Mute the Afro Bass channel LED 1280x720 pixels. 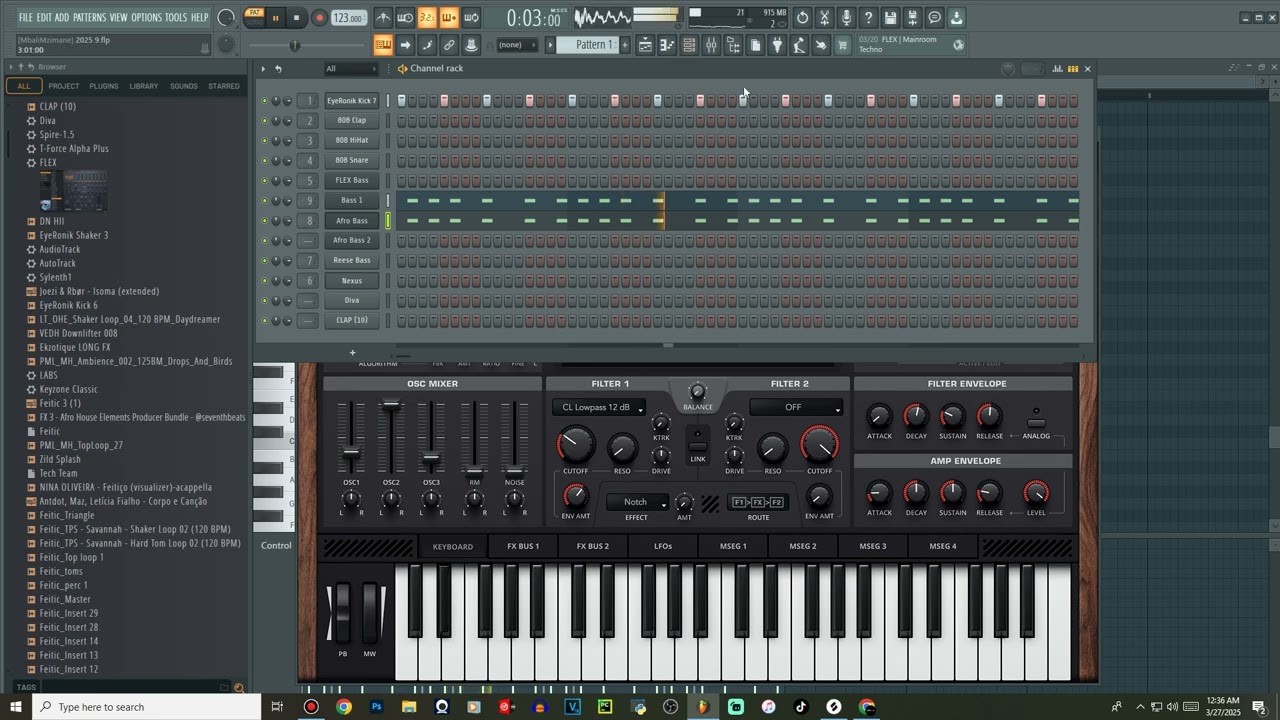(265, 221)
